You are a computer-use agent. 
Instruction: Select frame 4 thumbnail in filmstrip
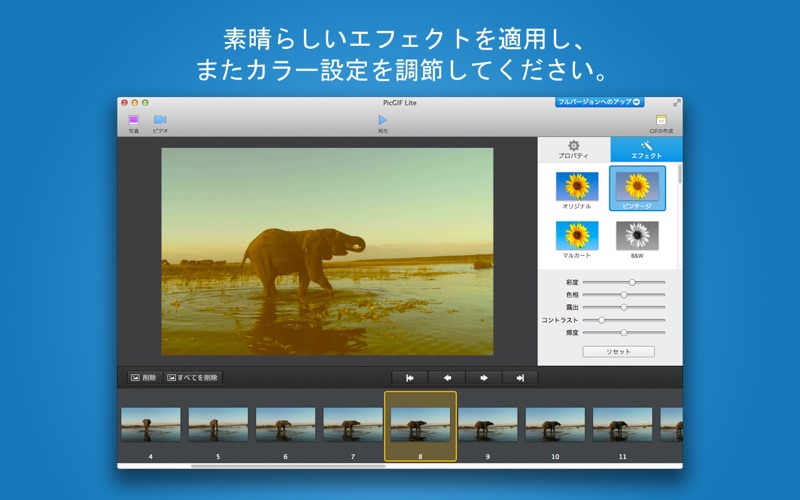151,424
